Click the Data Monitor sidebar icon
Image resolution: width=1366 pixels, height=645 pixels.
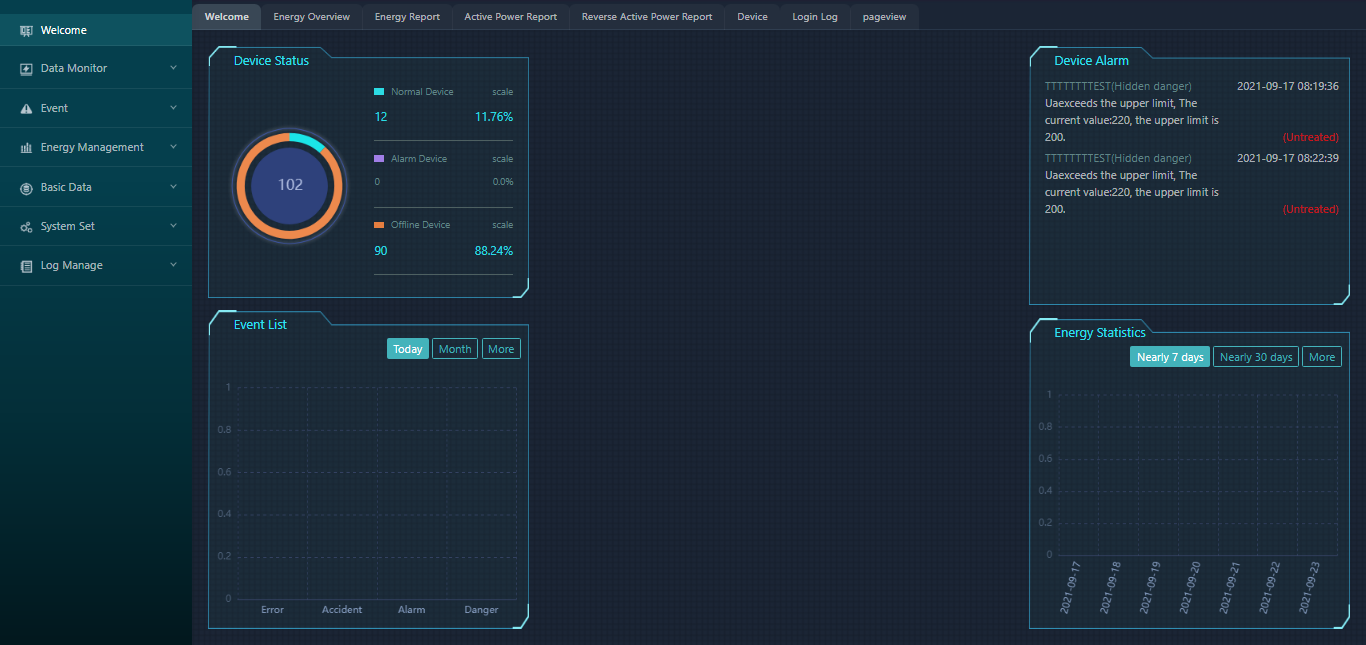(26, 69)
